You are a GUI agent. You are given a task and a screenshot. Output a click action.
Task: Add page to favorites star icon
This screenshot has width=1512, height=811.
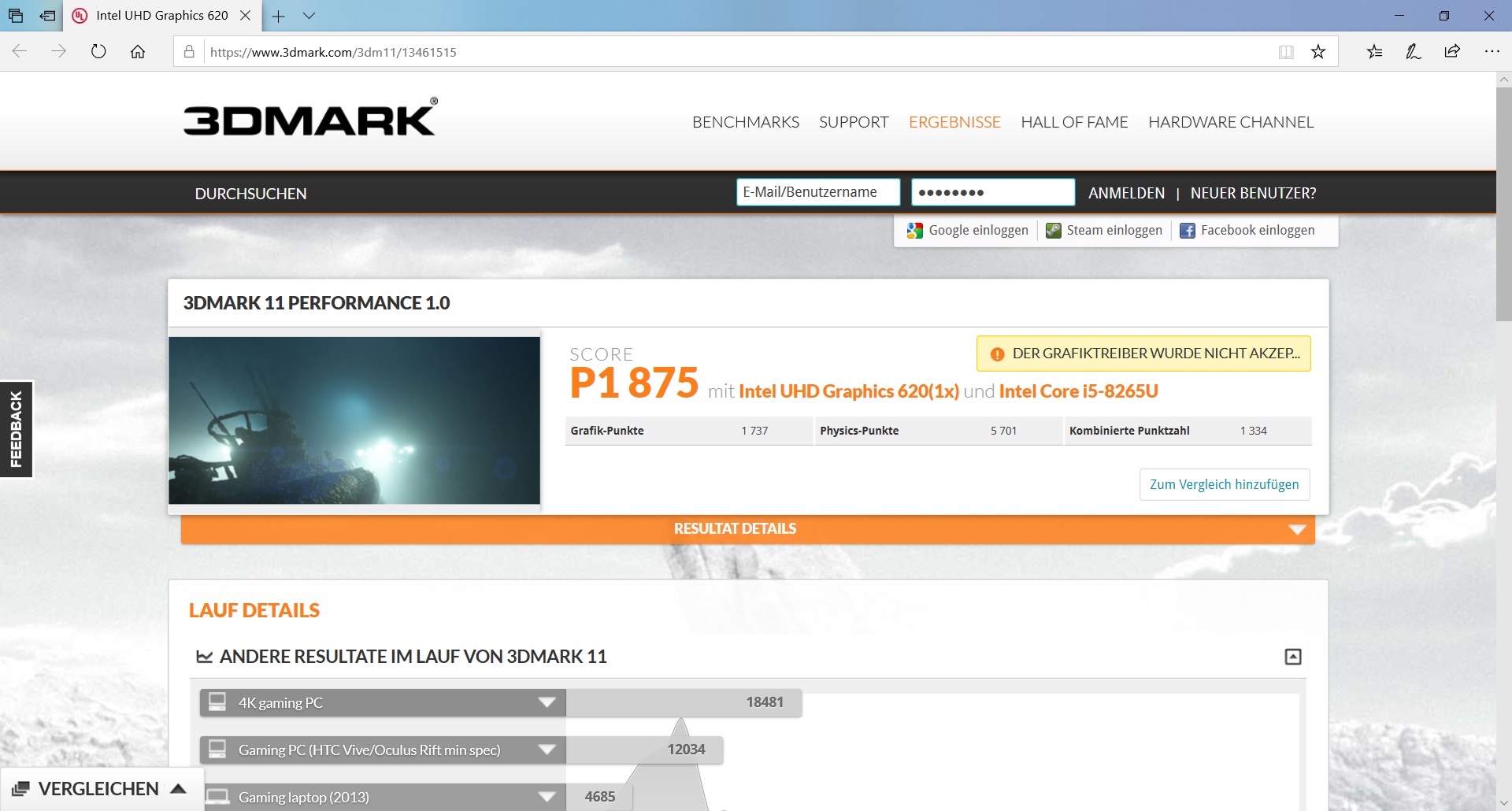pyautogui.click(x=1318, y=52)
